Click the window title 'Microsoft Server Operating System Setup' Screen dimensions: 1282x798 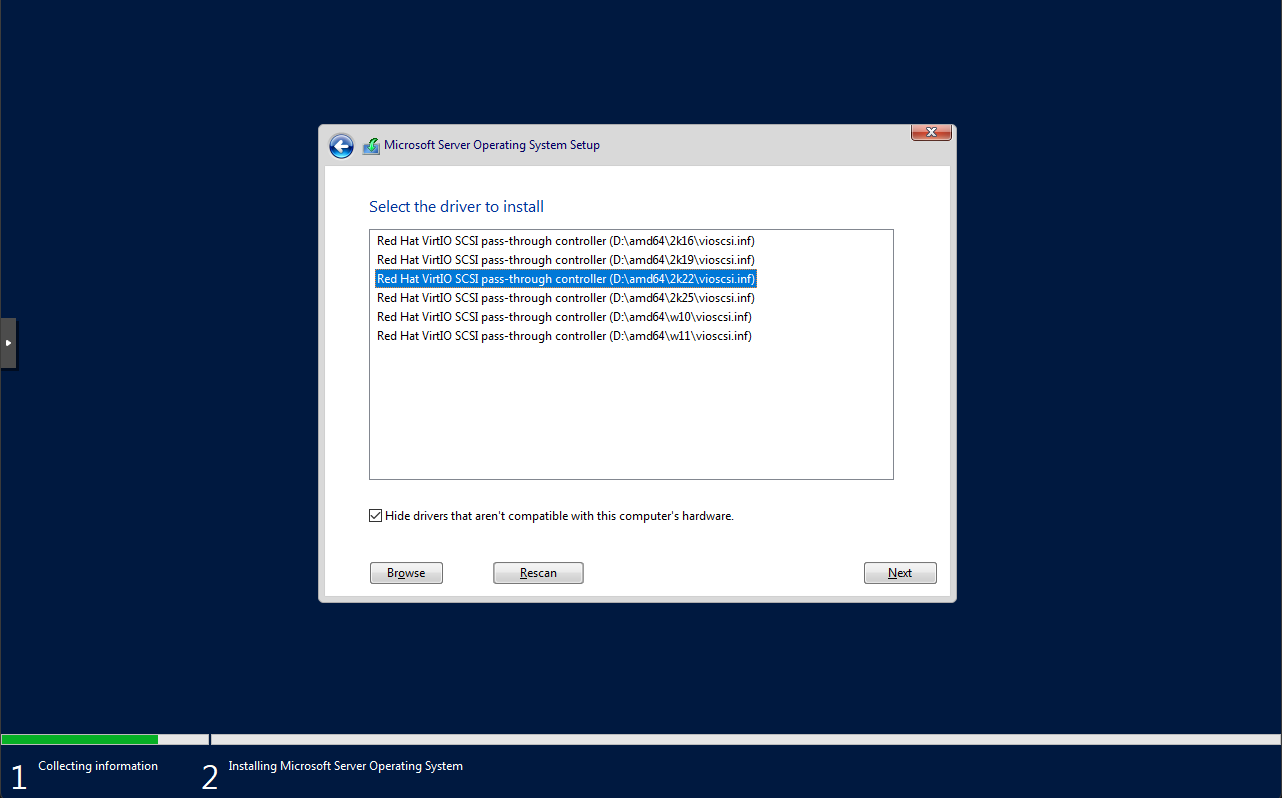(492, 145)
